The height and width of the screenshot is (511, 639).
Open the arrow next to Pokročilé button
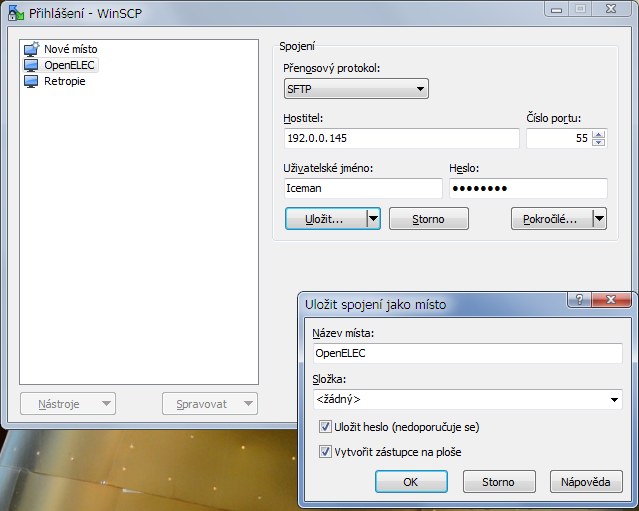(599, 219)
